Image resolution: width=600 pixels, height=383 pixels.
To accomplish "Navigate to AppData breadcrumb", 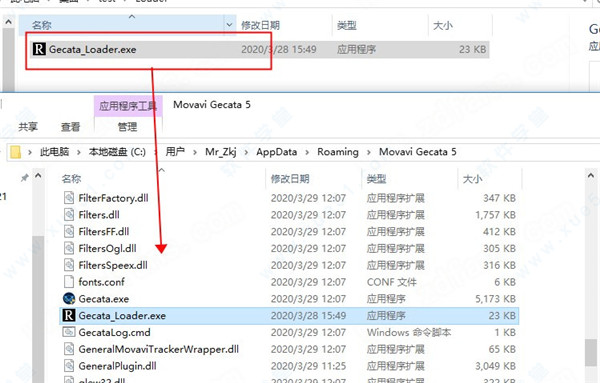I will pyautogui.click(x=276, y=152).
